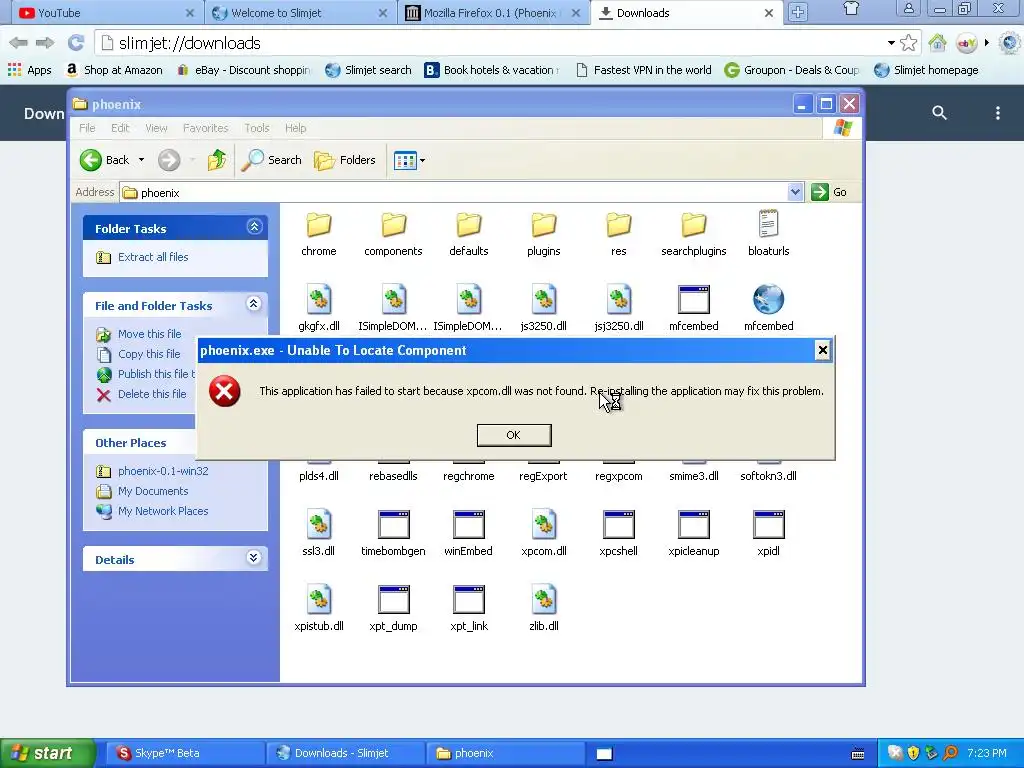Select the timebombgen executable
Image resolution: width=1024 pixels, height=768 pixels.
pos(393,534)
